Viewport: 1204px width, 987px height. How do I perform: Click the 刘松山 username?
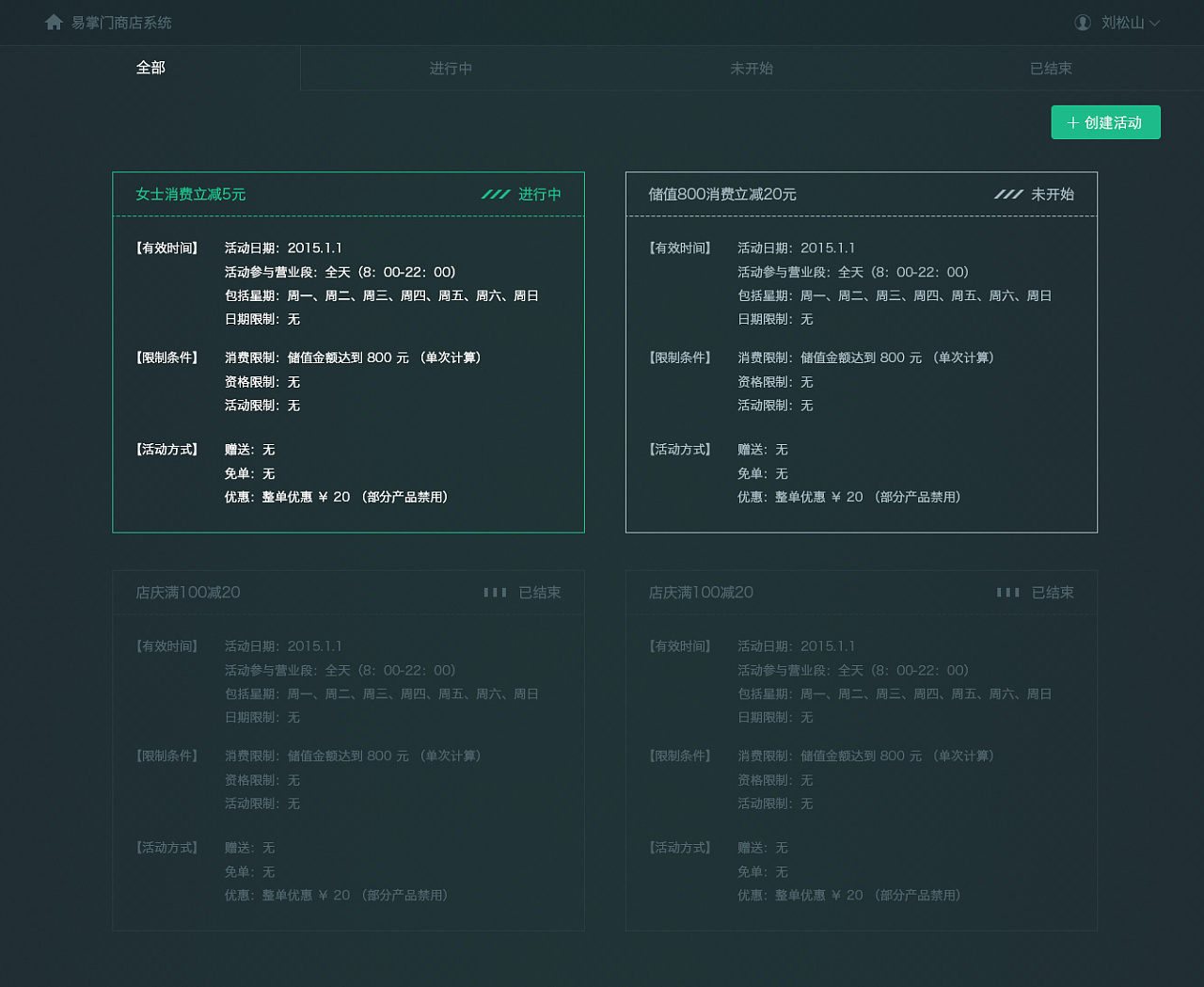click(x=1122, y=23)
